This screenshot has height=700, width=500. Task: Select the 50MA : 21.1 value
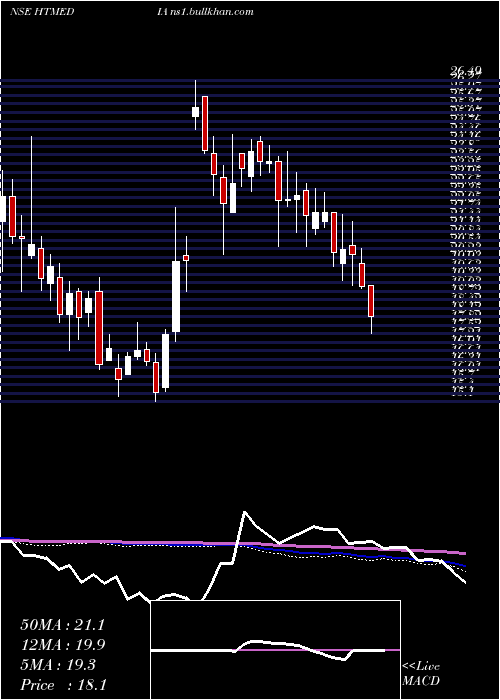pyautogui.click(x=62, y=625)
